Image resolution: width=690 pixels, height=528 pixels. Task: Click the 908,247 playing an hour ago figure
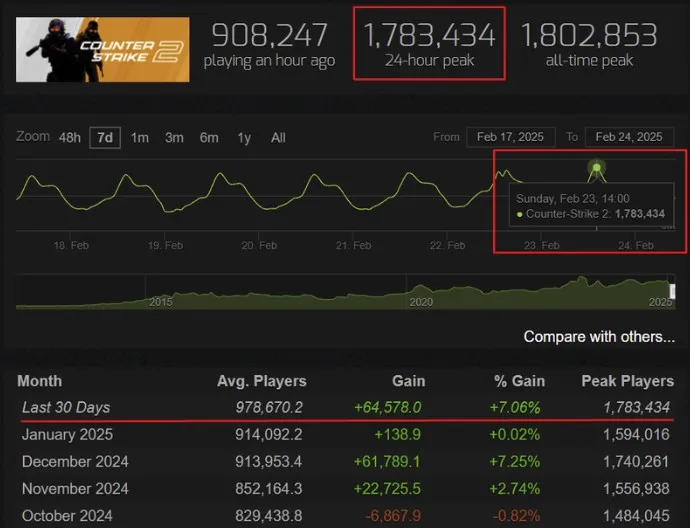pos(269,35)
